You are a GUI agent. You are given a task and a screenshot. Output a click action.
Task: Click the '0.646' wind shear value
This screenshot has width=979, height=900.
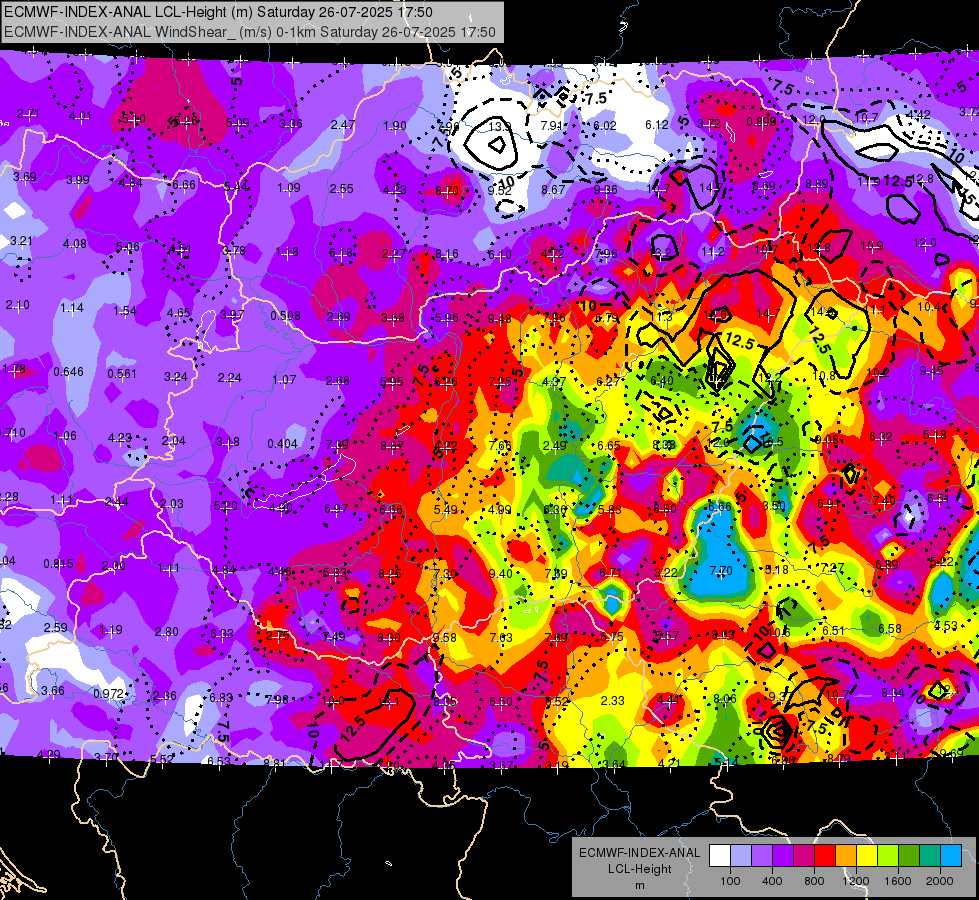68,372
